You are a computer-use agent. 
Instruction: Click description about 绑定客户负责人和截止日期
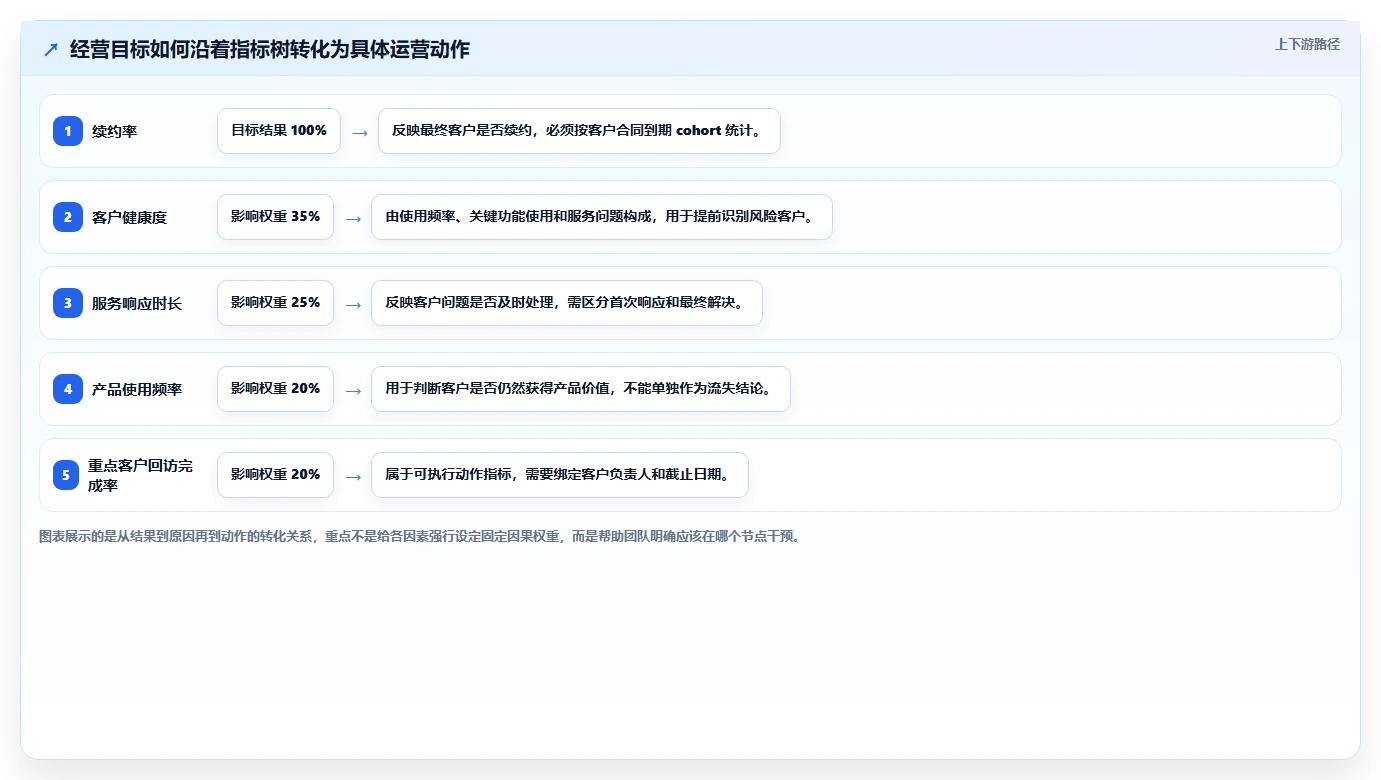tap(560, 475)
